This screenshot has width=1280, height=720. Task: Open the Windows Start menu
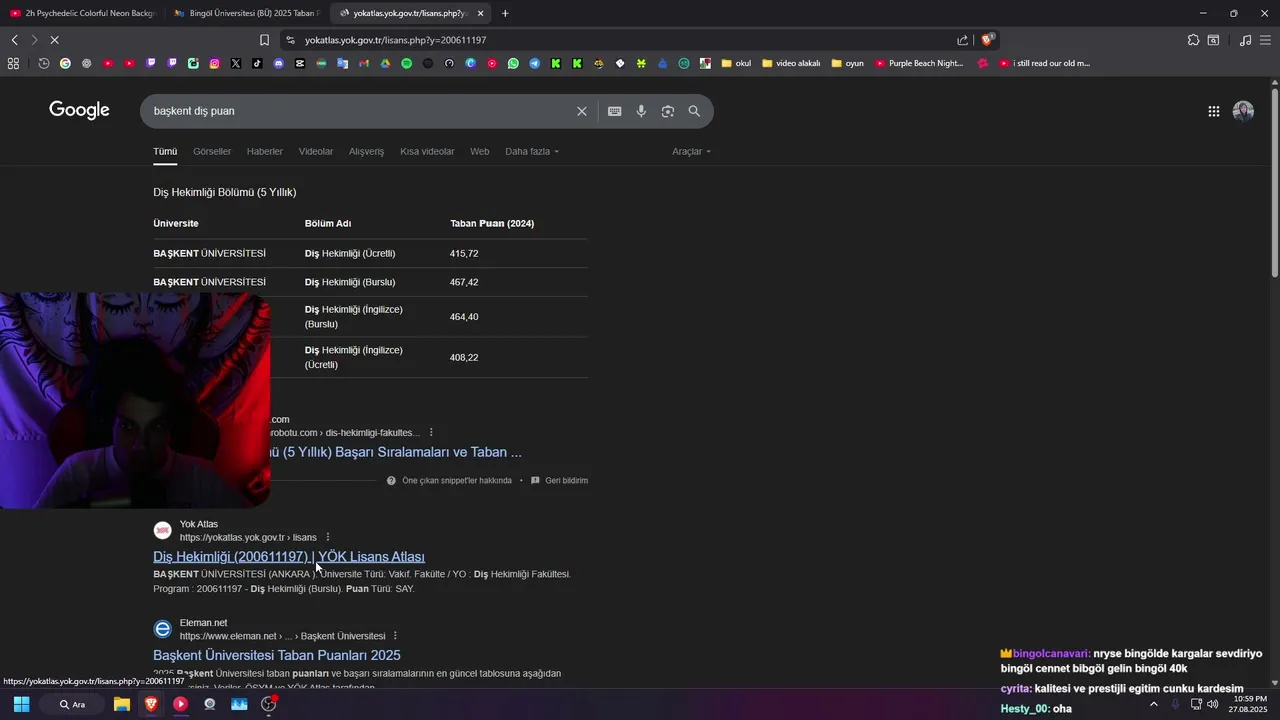pyautogui.click(x=21, y=704)
